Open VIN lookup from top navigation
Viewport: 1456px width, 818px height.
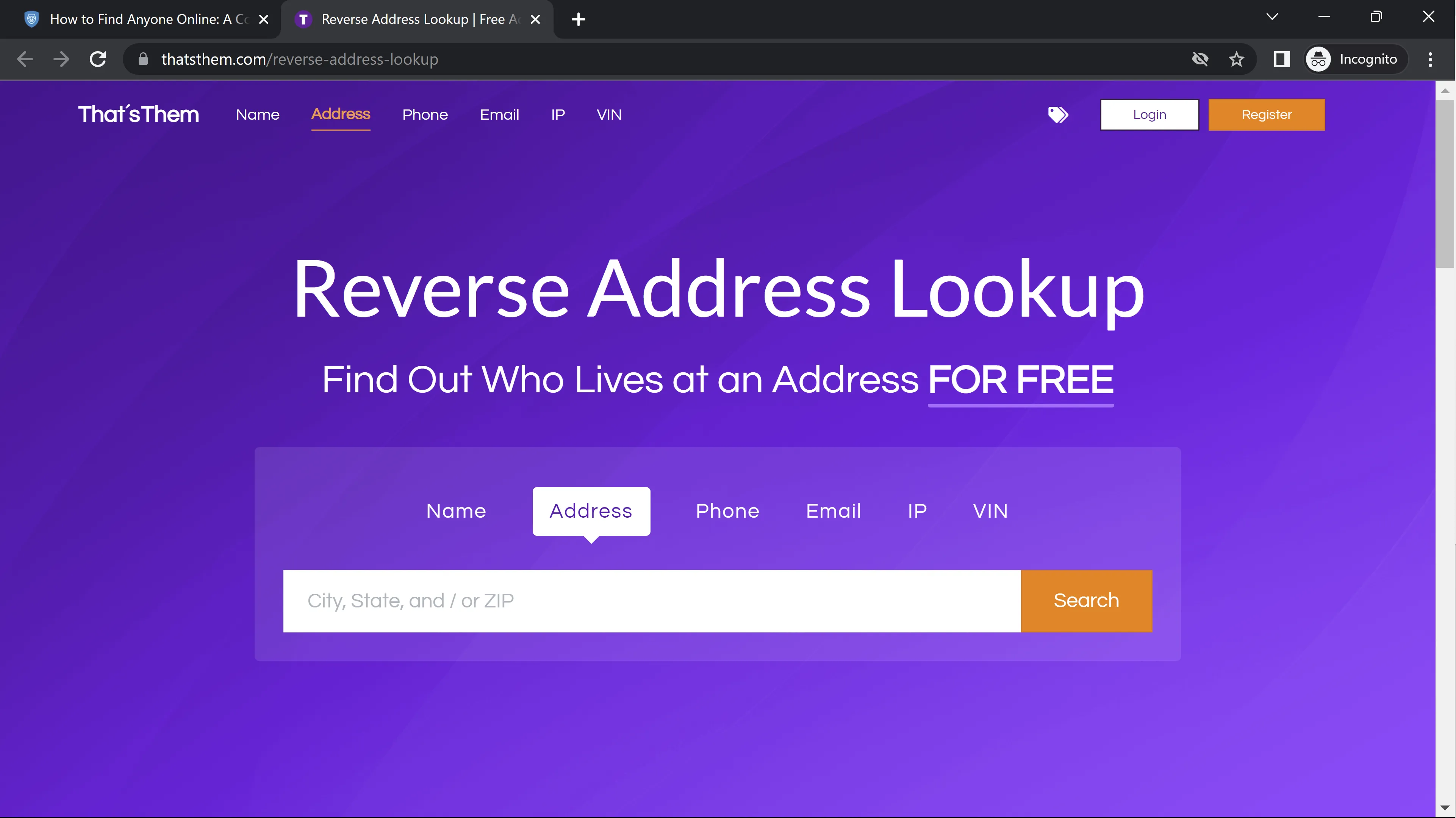[x=609, y=115]
